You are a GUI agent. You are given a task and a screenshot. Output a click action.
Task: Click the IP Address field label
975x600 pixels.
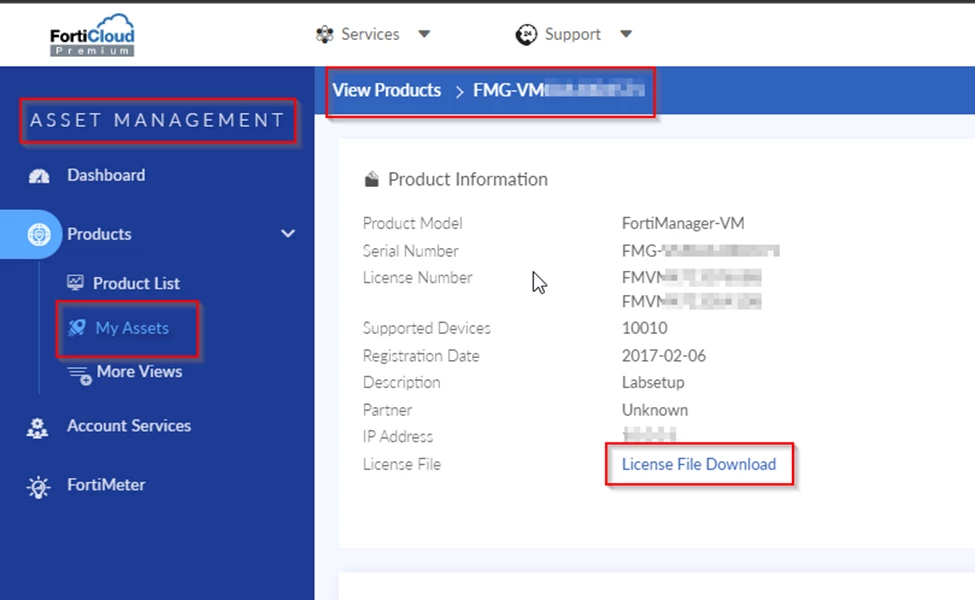pyautogui.click(x=398, y=437)
